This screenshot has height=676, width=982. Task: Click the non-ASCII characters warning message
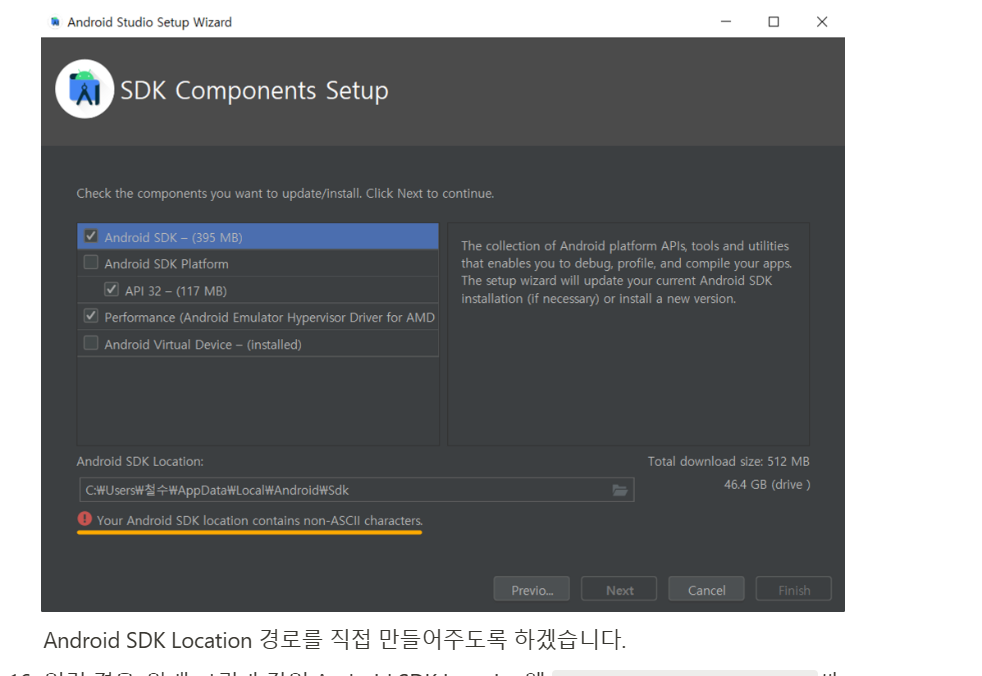[x=259, y=521]
